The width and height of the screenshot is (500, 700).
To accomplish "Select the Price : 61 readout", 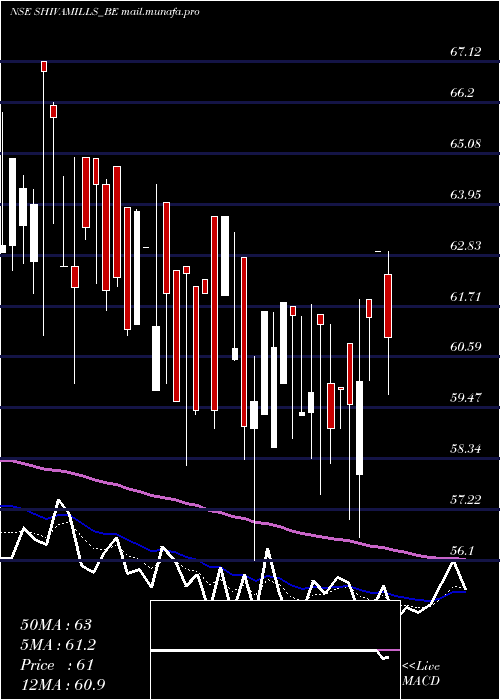I will tap(57, 665).
